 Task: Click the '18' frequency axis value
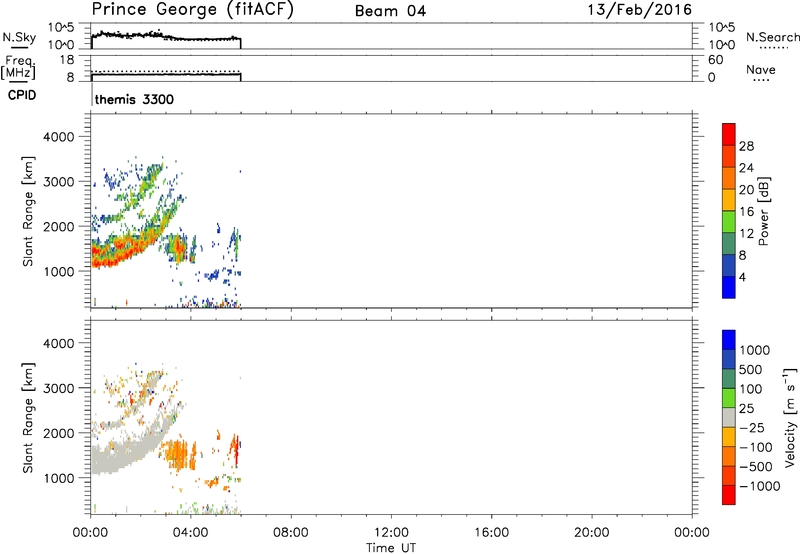pos(67,60)
